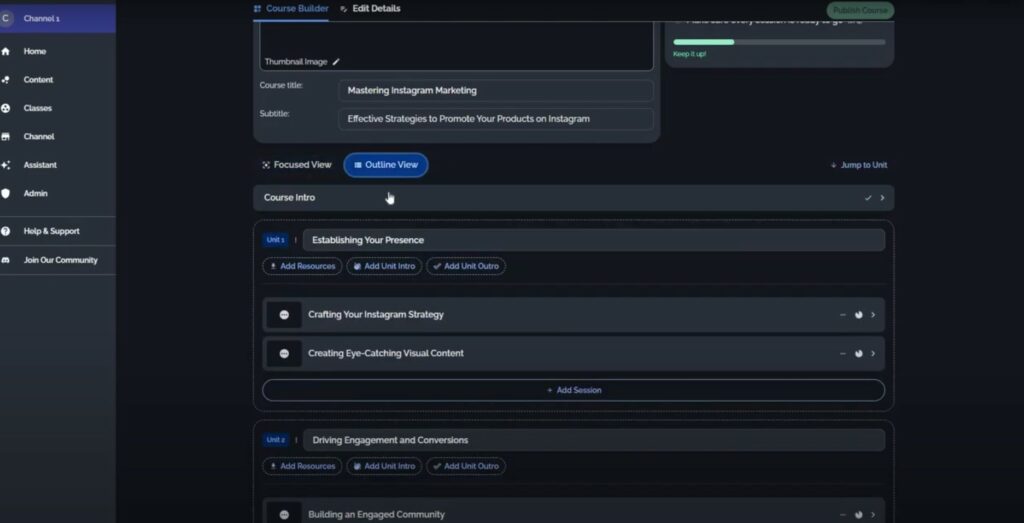This screenshot has height=523, width=1024.
Task: Click the Unit 1 badge
Action: (275, 240)
